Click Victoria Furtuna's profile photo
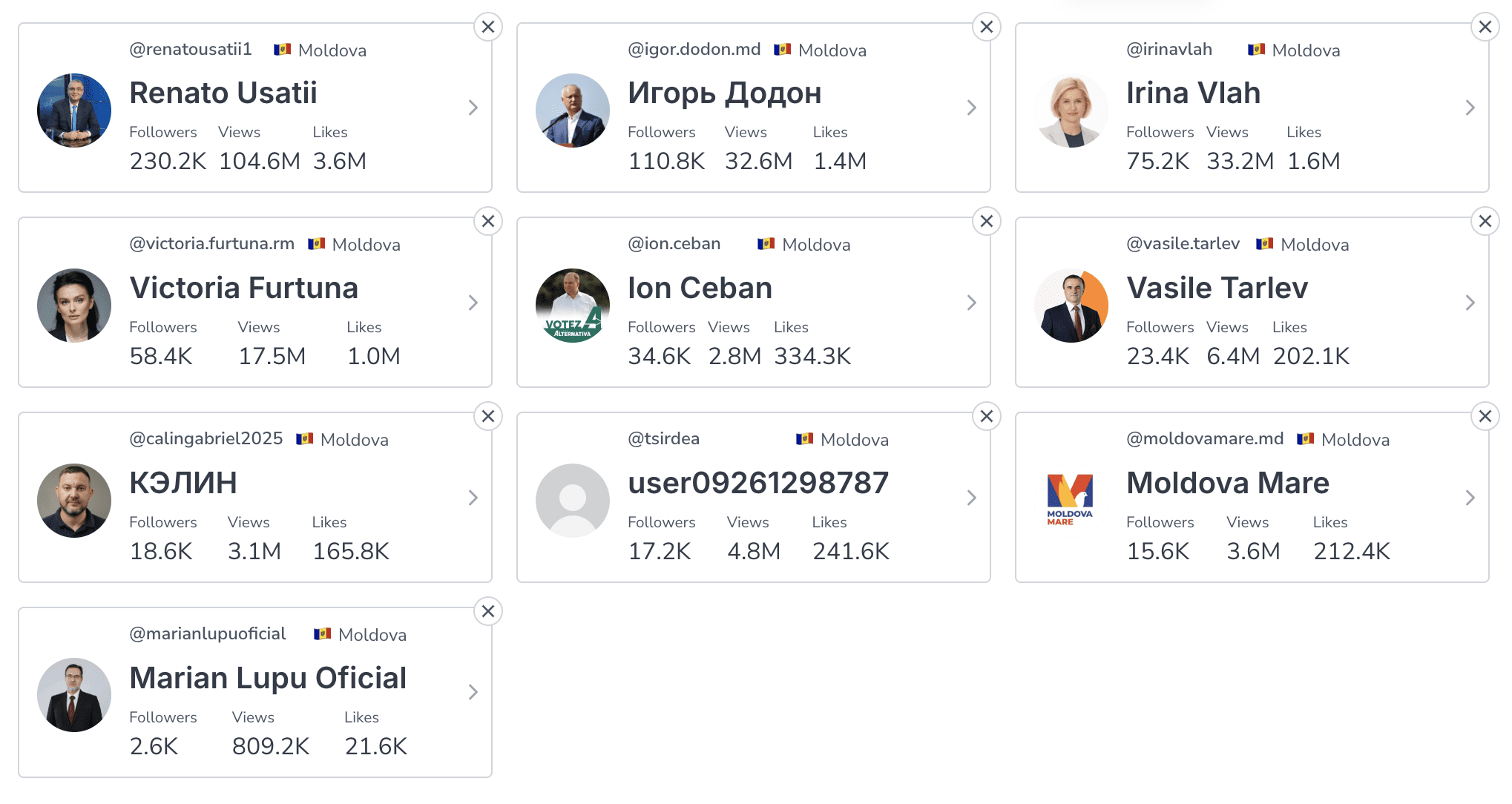The height and width of the screenshot is (804, 1512). [x=74, y=306]
